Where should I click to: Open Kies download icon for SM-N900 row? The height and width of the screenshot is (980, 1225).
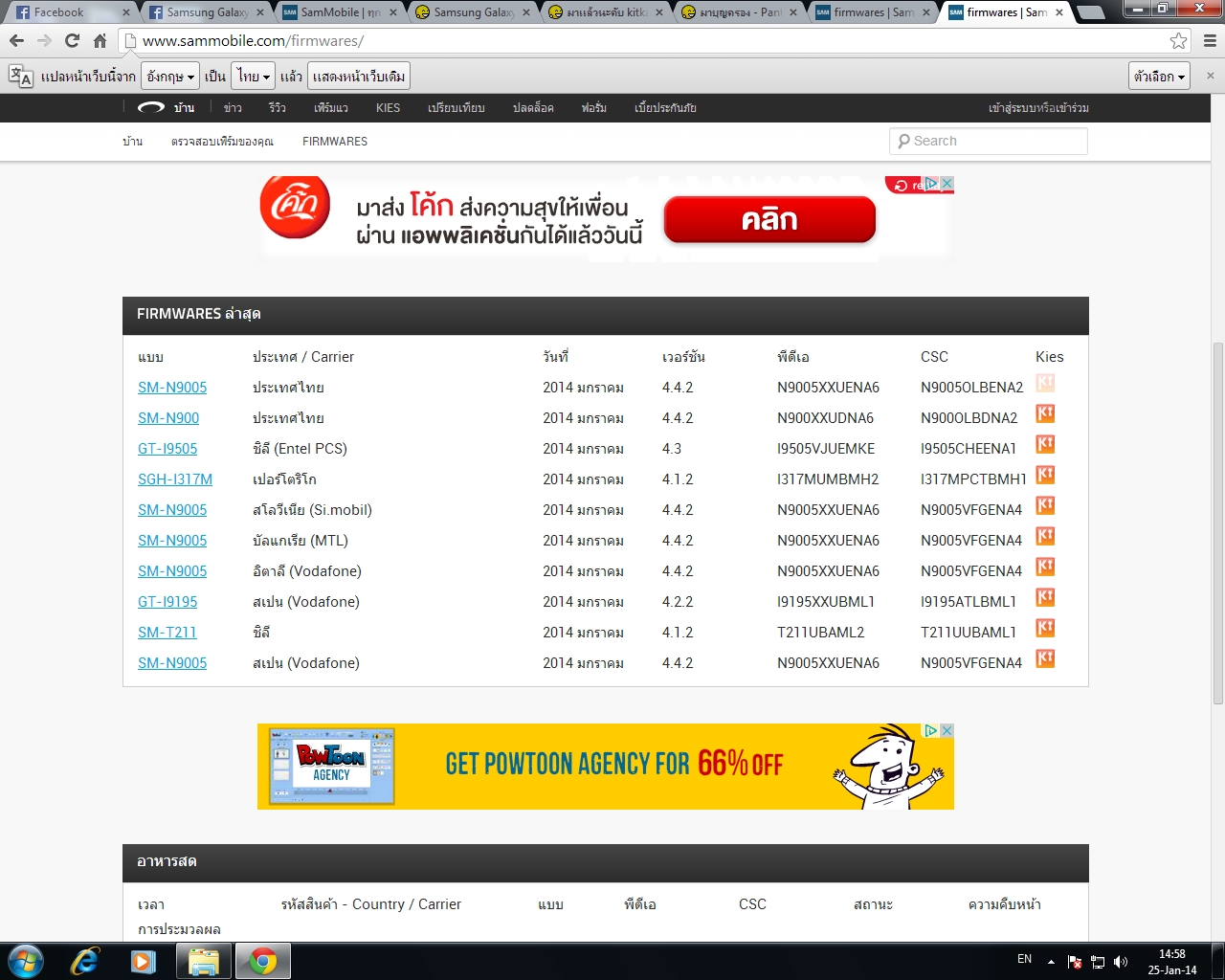click(1045, 413)
